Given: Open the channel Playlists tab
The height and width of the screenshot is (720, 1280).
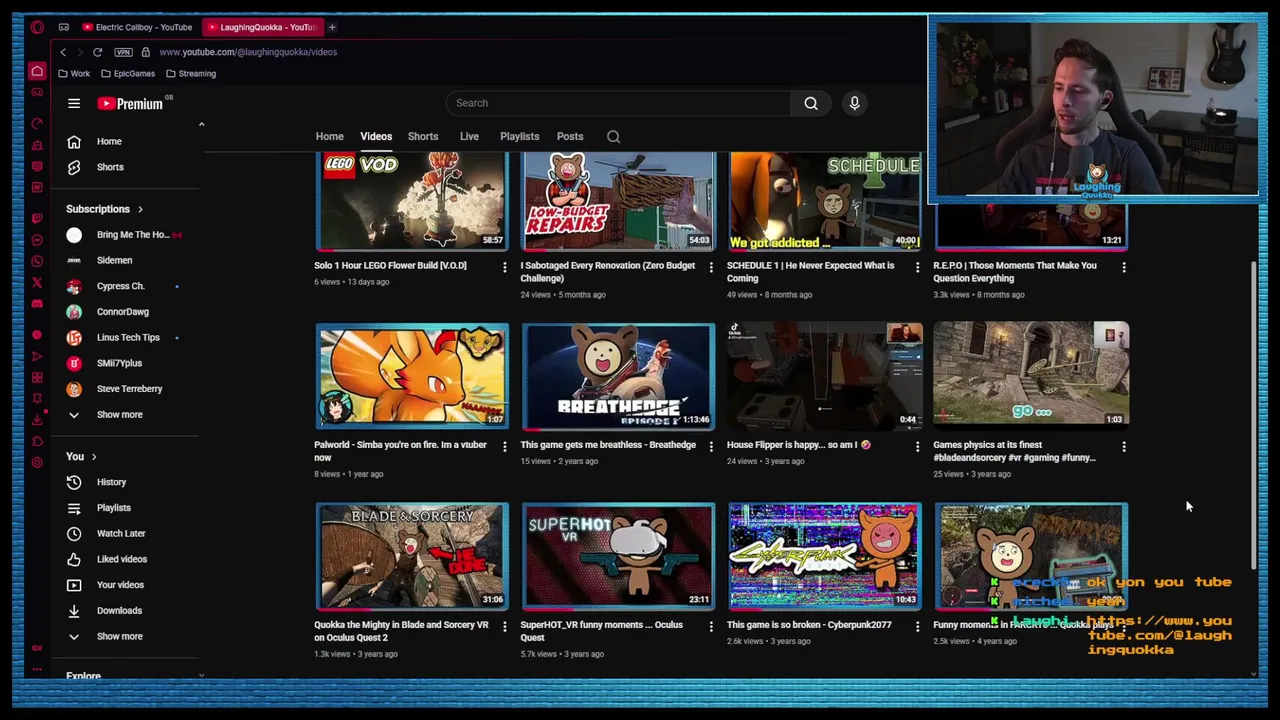Looking at the screenshot, I should pyautogui.click(x=519, y=137).
